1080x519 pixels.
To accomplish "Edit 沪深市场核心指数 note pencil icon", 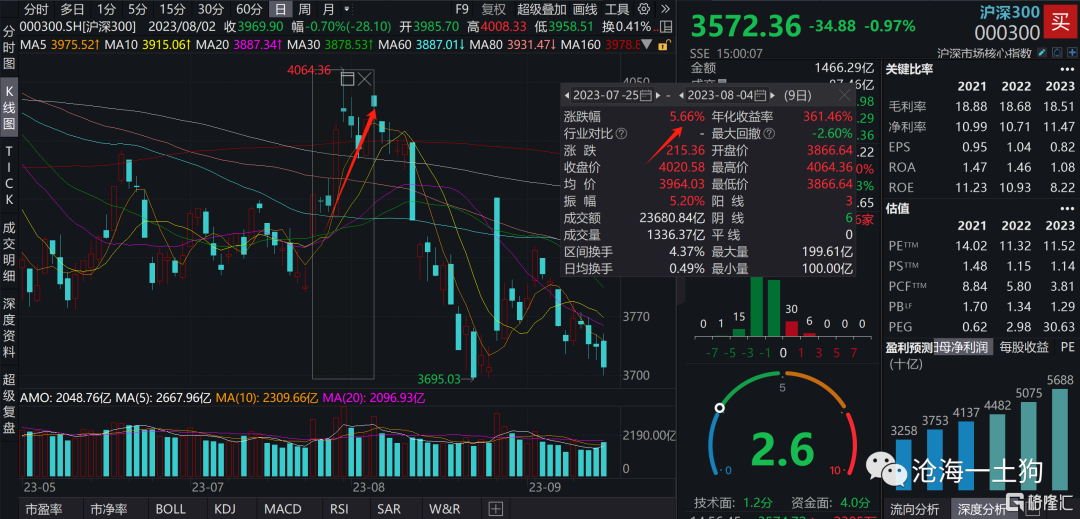I will tap(1044, 52).
